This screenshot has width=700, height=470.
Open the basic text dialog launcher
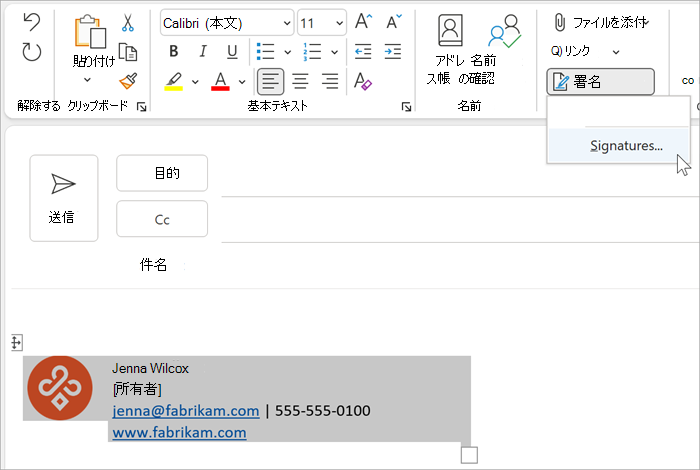406,106
